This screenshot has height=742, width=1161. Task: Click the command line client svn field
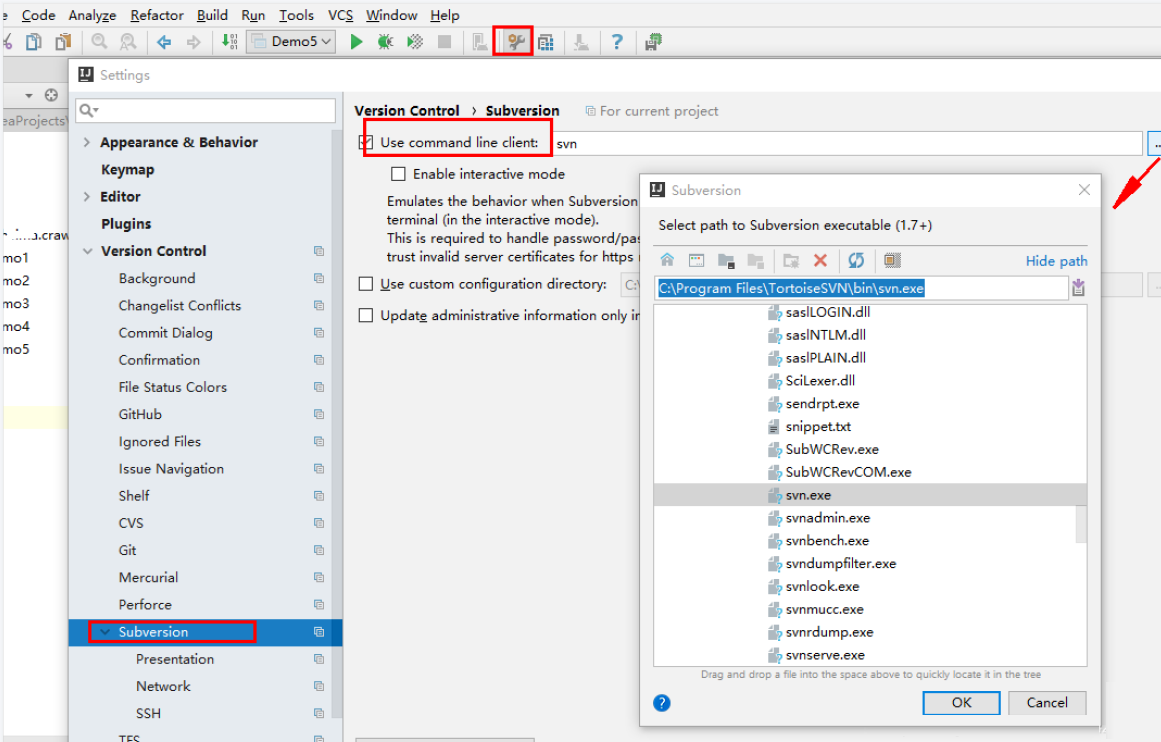[x=847, y=143]
